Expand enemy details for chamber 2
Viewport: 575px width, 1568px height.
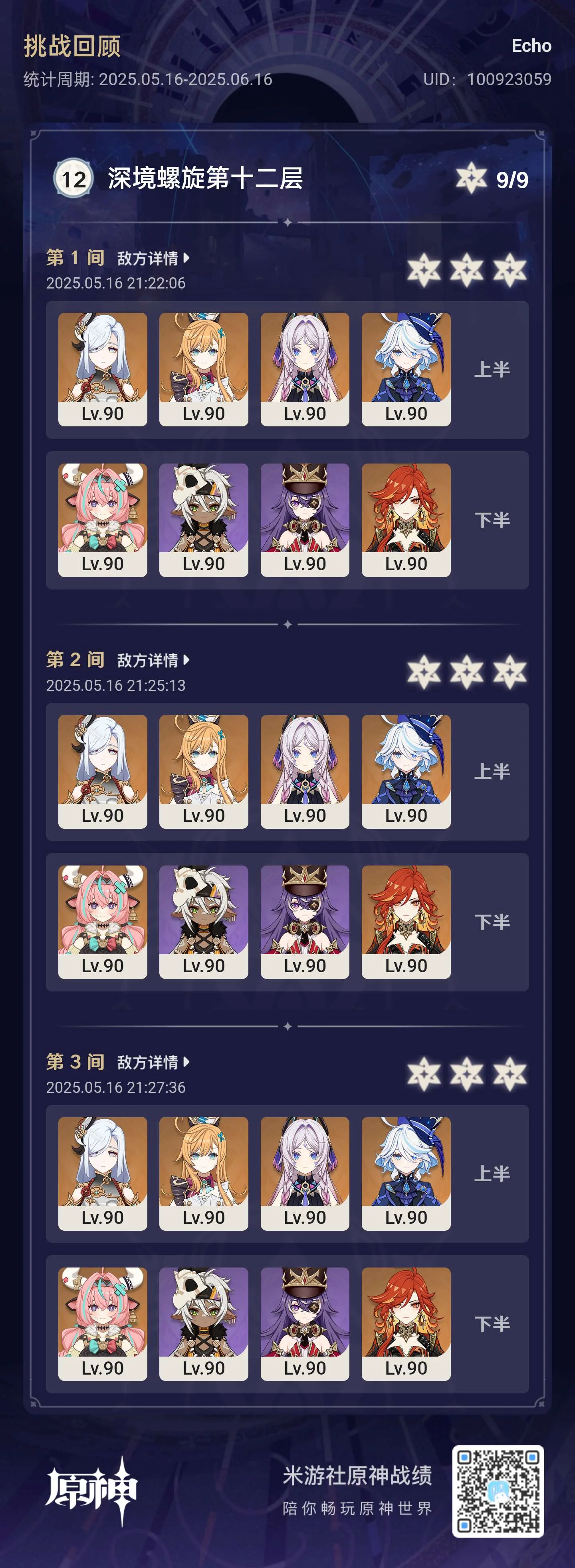click(153, 661)
